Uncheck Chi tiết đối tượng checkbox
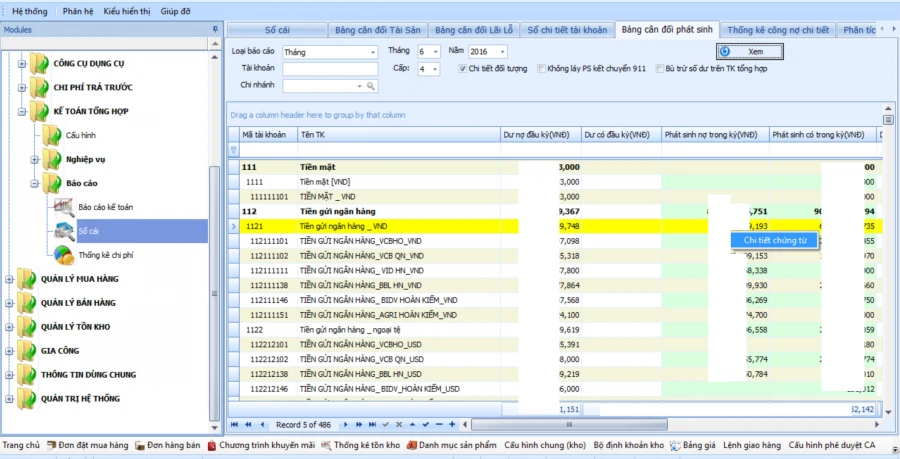This screenshot has width=900, height=459. pos(463,69)
